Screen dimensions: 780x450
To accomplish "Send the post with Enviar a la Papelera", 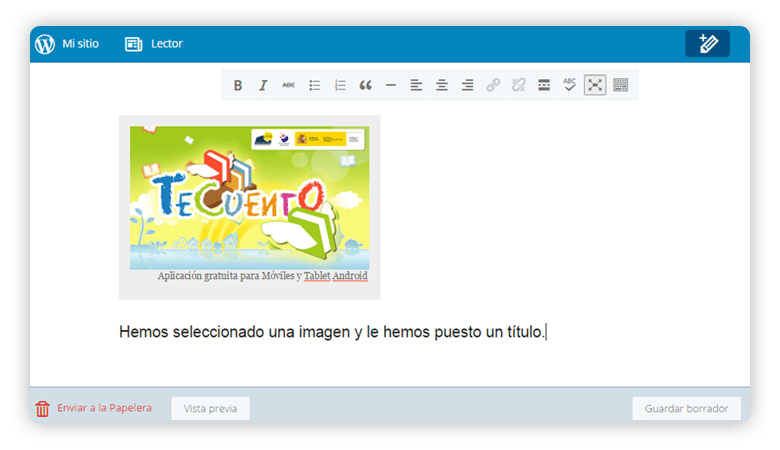I will tap(104, 408).
